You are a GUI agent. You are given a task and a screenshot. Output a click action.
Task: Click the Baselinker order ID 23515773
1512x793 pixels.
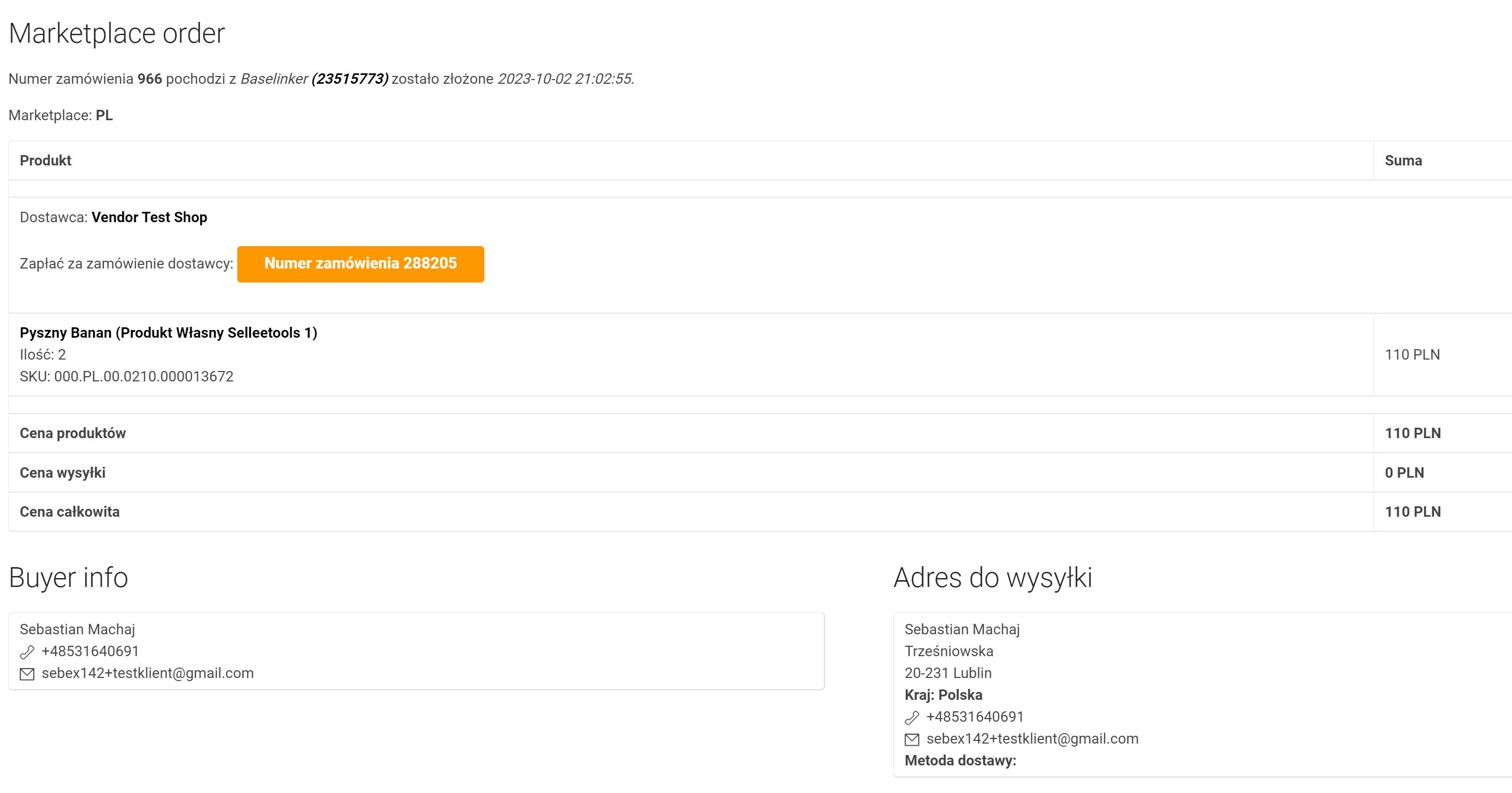pos(350,79)
